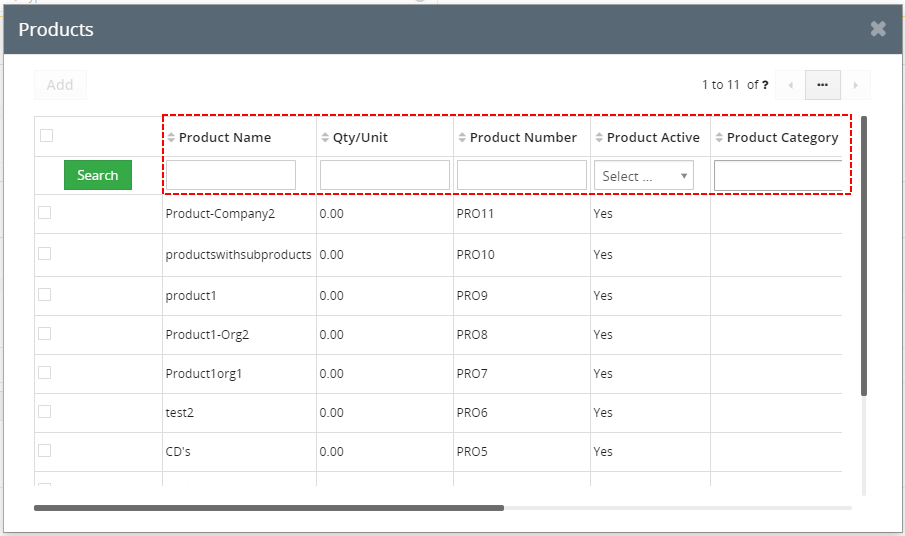The width and height of the screenshot is (905, 536).
Task: Sort by Product Category column arrows
Action: click(719, 137)
